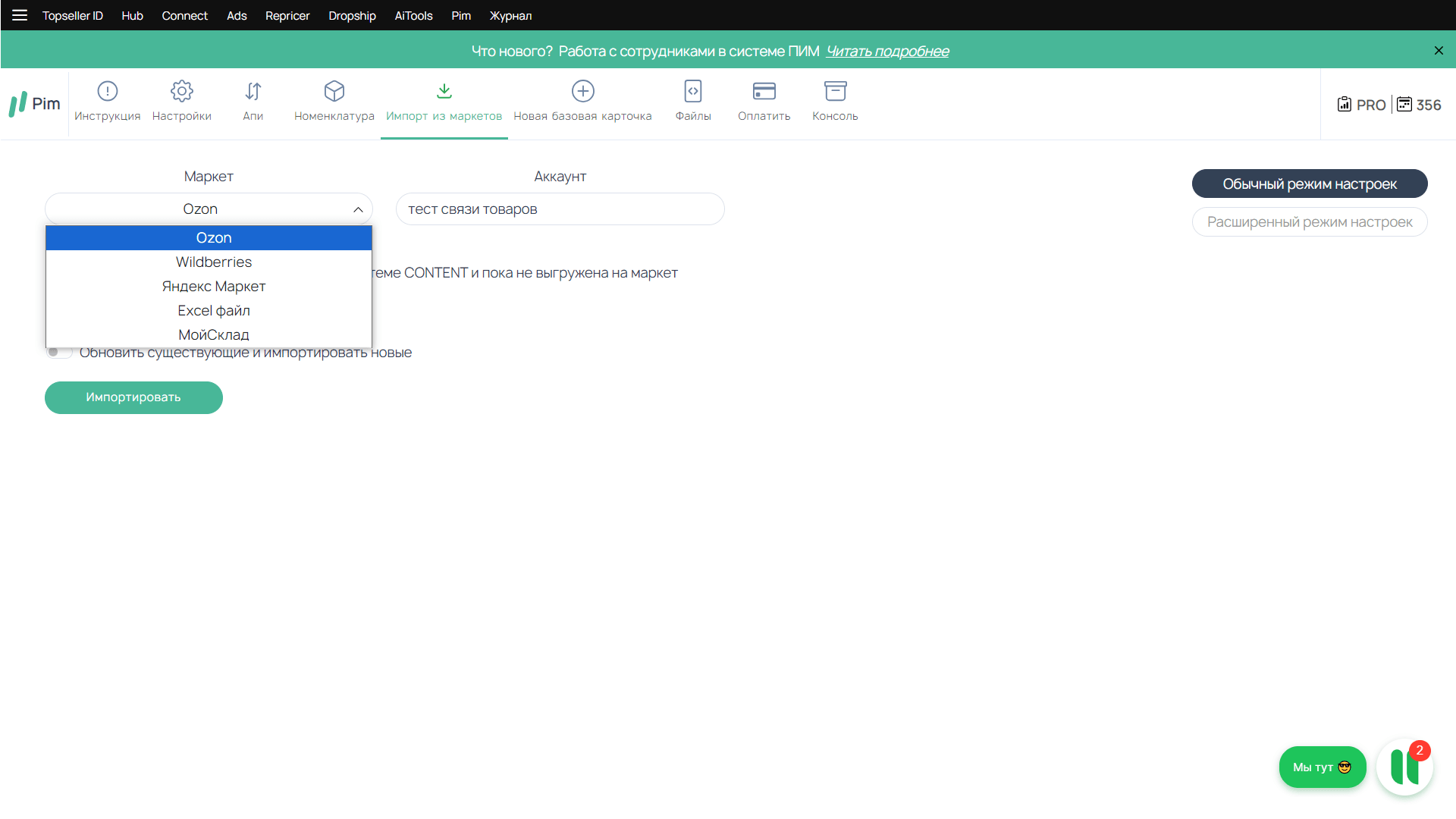1456x819 pixels.
Task: Open the Connect menu item
Action: 184,15
